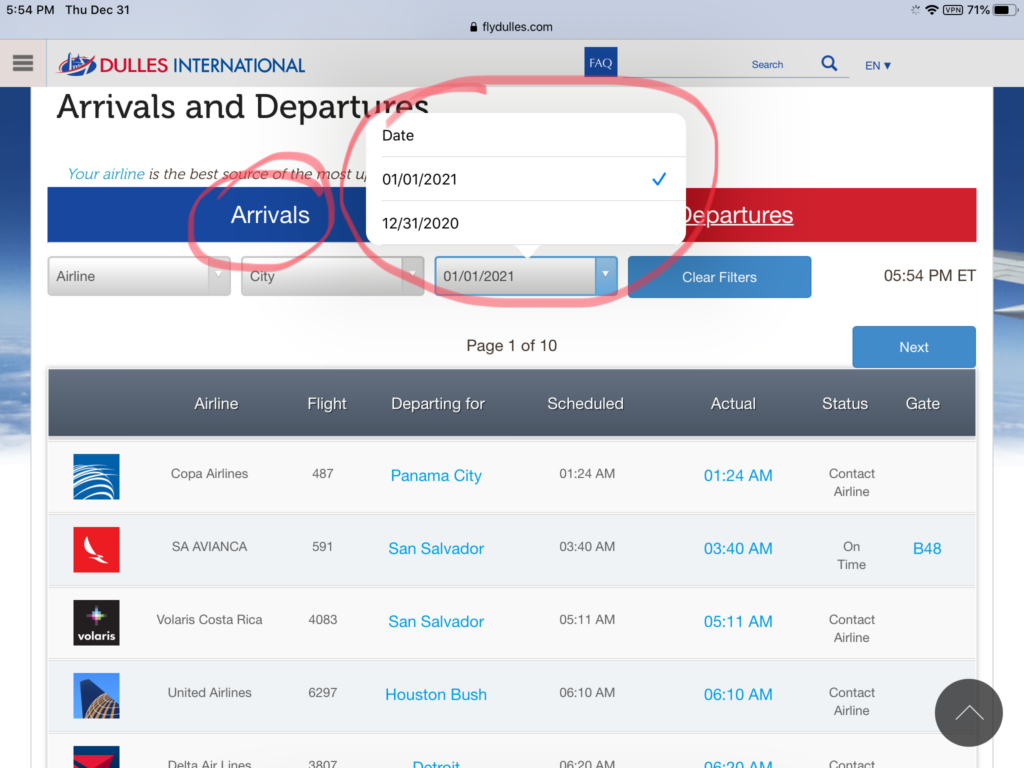Viewport: 1024px width, 768px height.
Task: Click the Scheduled column header
Action: pos(585,404)
